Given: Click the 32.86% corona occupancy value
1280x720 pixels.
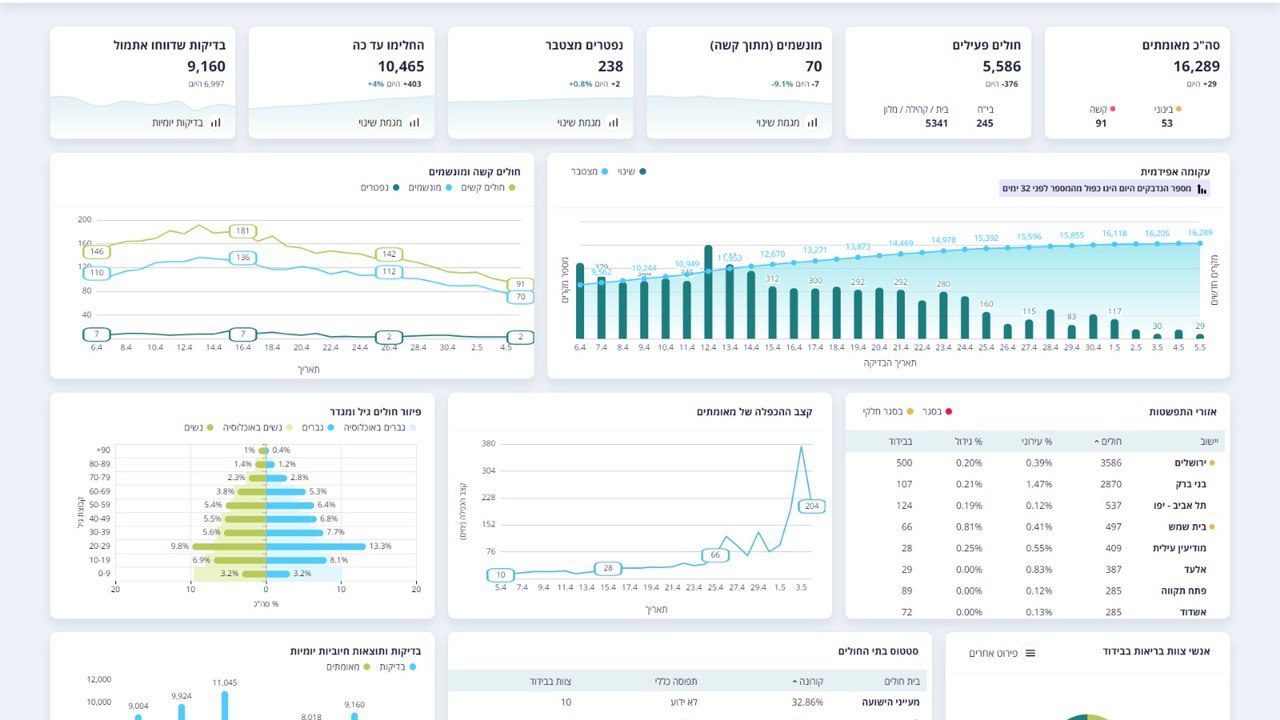Looking at the screenshot, I should [x=806, y=703].
